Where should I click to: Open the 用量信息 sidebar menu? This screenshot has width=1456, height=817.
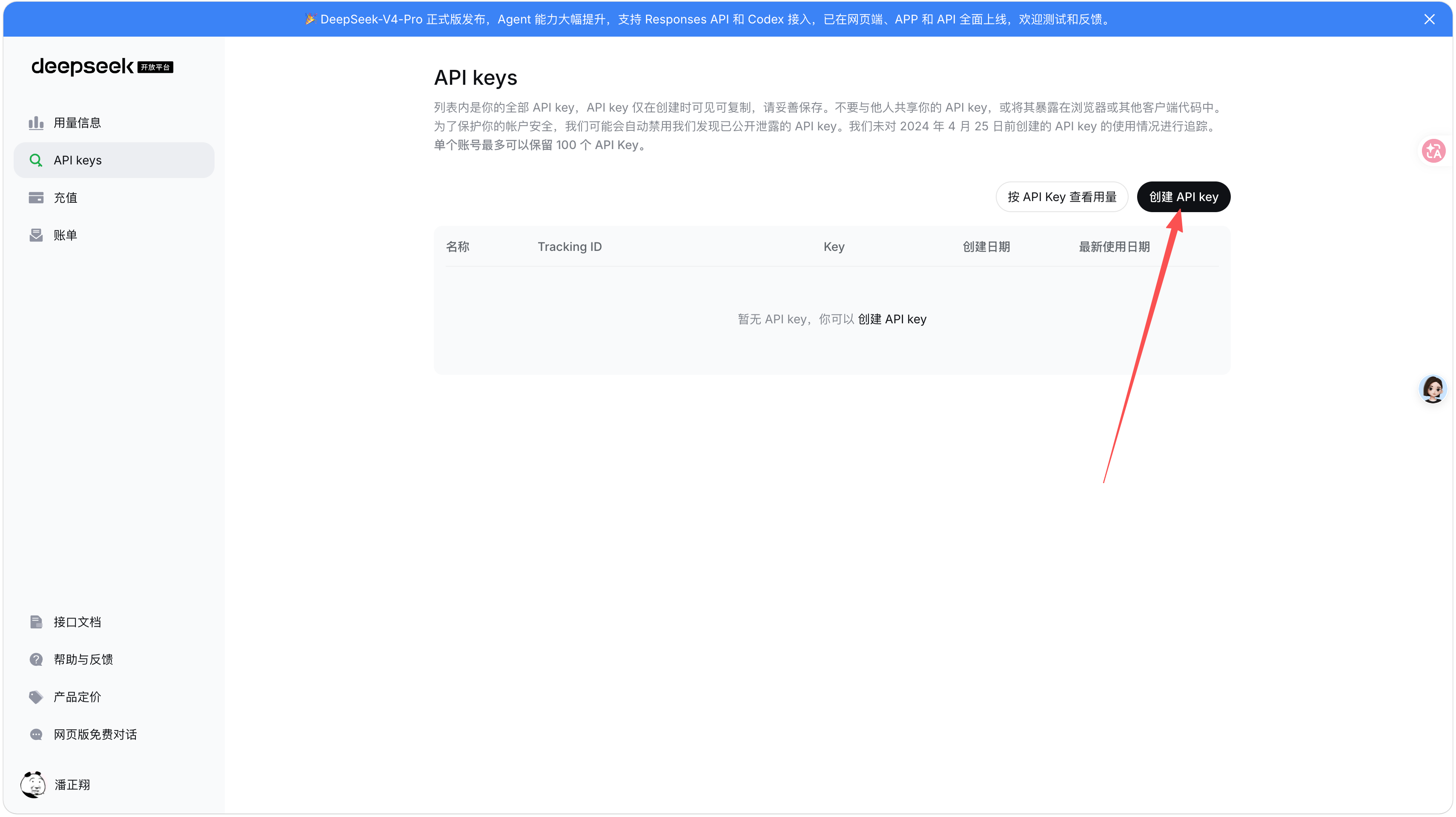114,123
